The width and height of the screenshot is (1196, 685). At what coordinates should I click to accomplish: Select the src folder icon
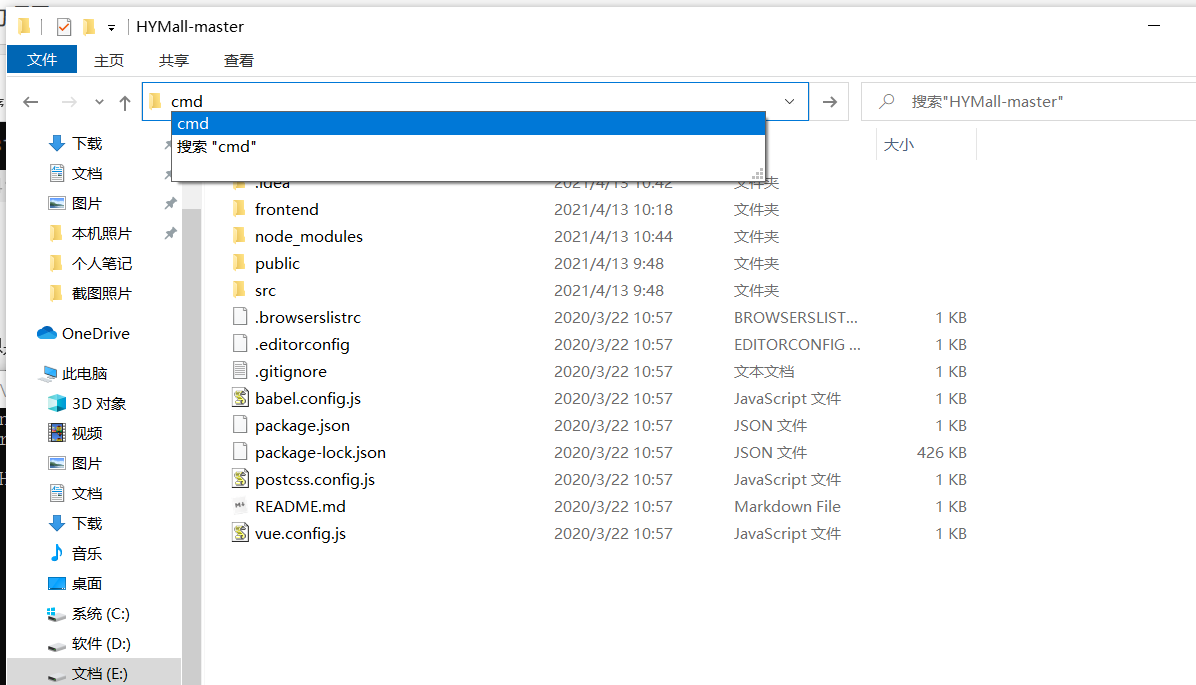point(240,290)
